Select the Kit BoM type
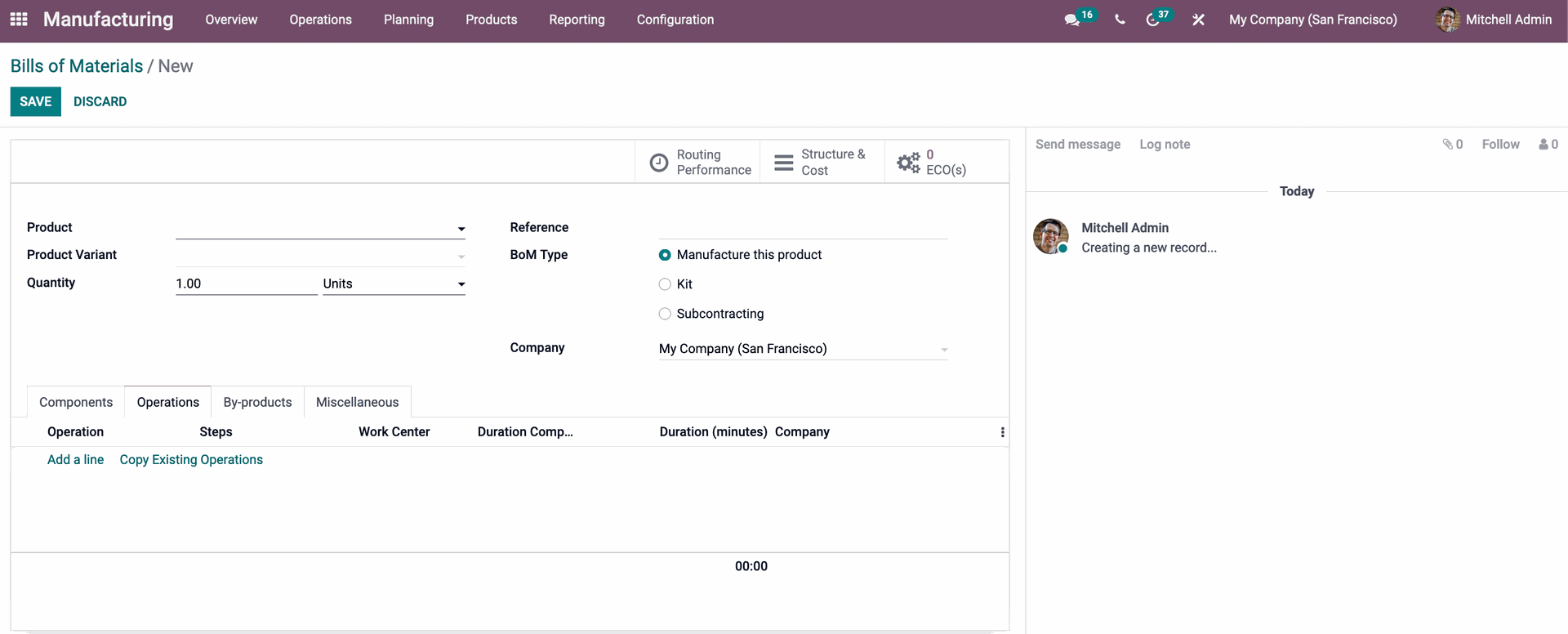 click(x=665, y=284)
